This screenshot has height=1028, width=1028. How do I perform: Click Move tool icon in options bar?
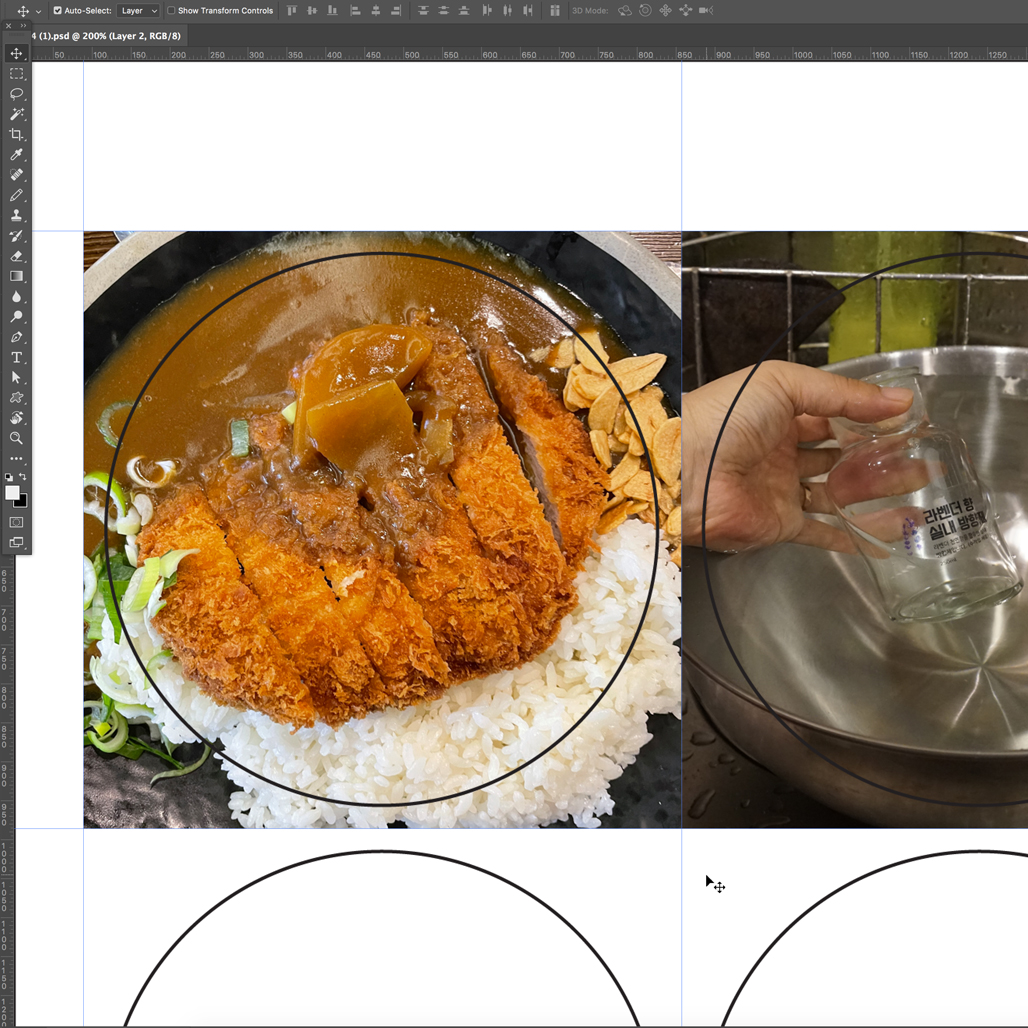(x=23, y=11)
